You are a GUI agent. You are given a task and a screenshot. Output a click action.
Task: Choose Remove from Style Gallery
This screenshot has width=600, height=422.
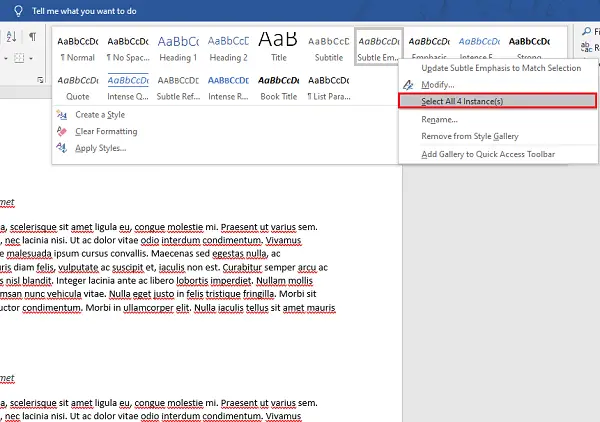(470, 136)
